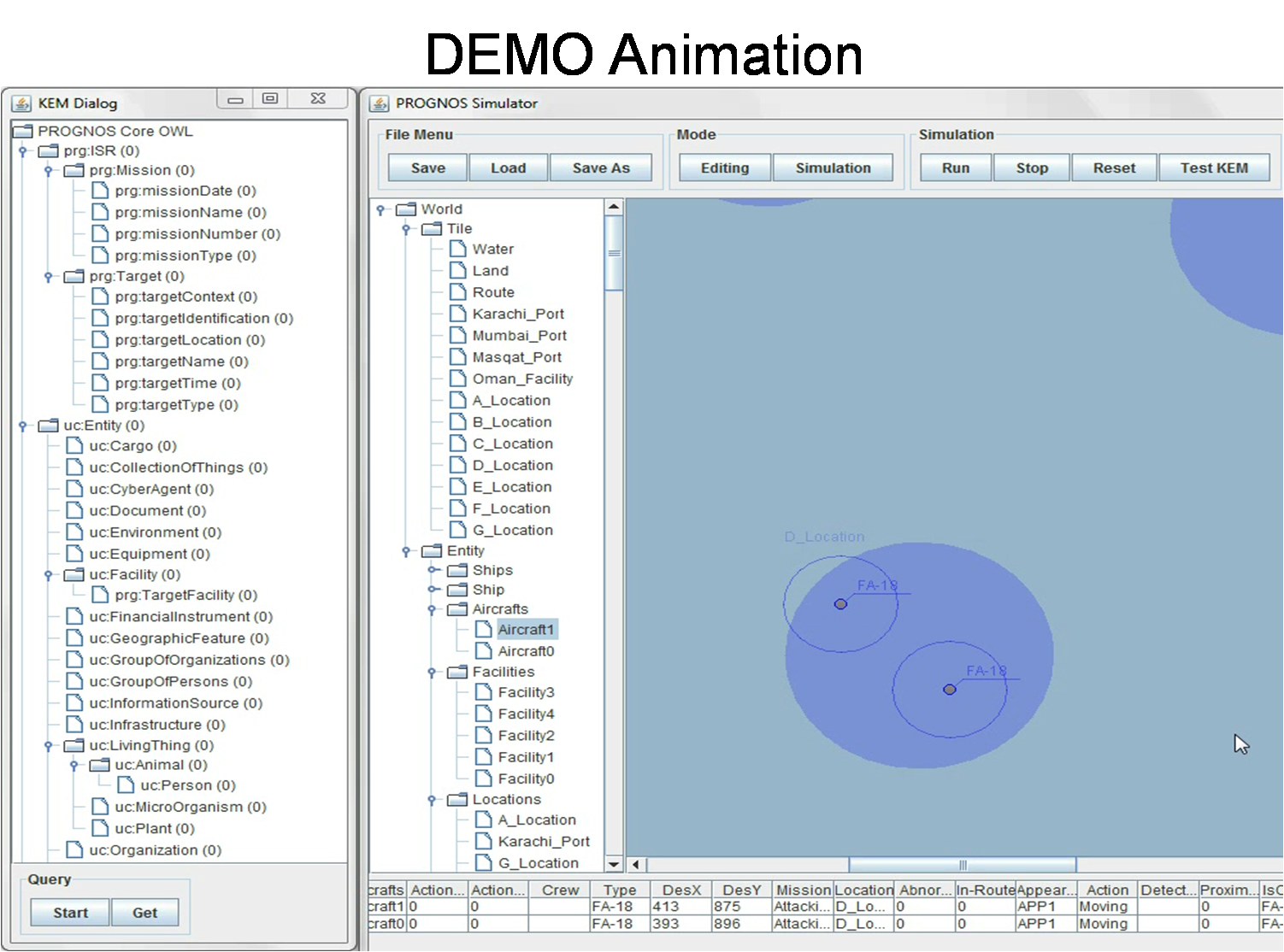Click the Oman_Facility document icon
Screen dimensions: 1284x952
point(458,379)
